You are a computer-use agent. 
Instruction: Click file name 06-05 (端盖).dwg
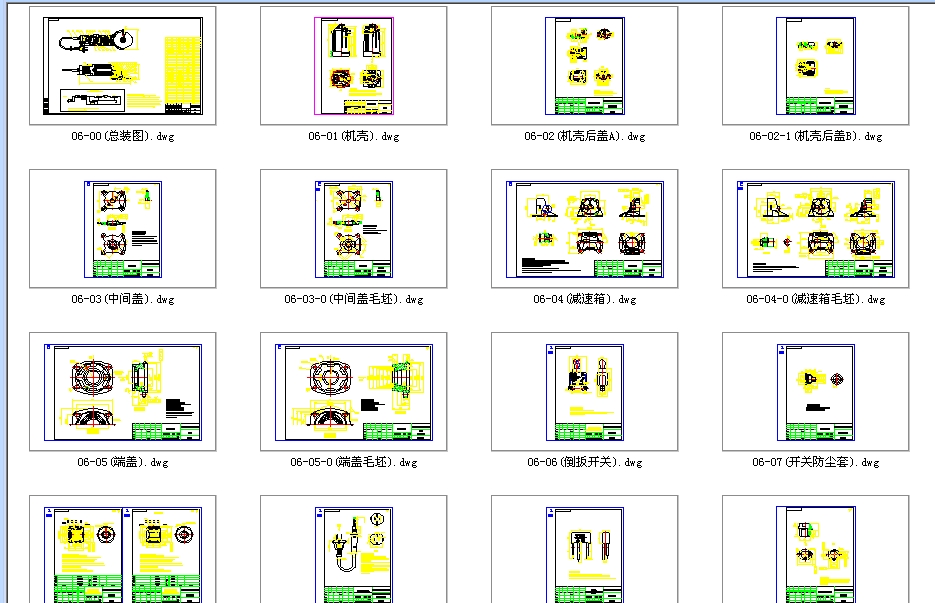pyautogui.click(x=123, y=462)
